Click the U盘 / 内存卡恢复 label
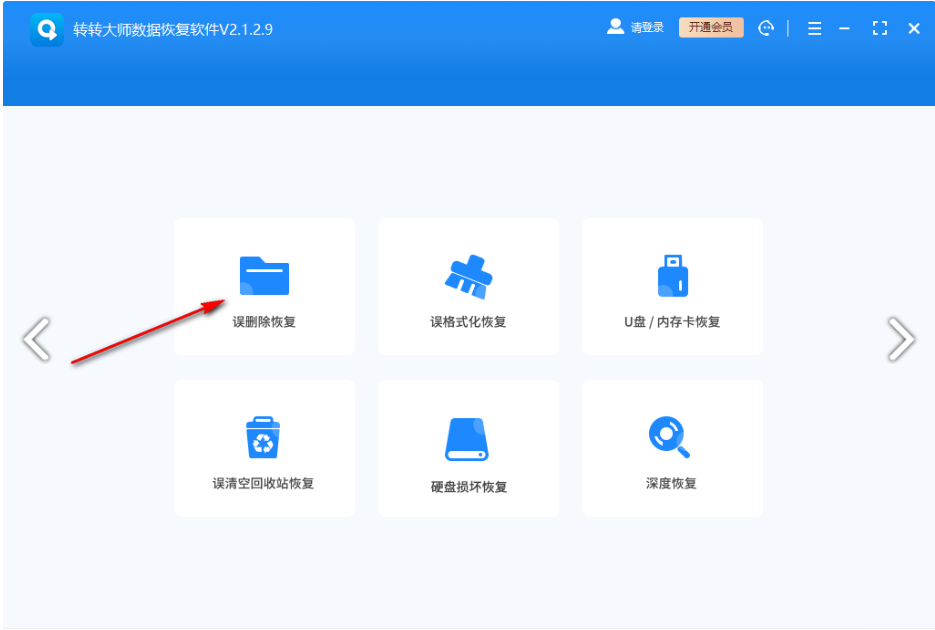Image resolution: width=935 pixels, height=630 pixels. [672, 322]
